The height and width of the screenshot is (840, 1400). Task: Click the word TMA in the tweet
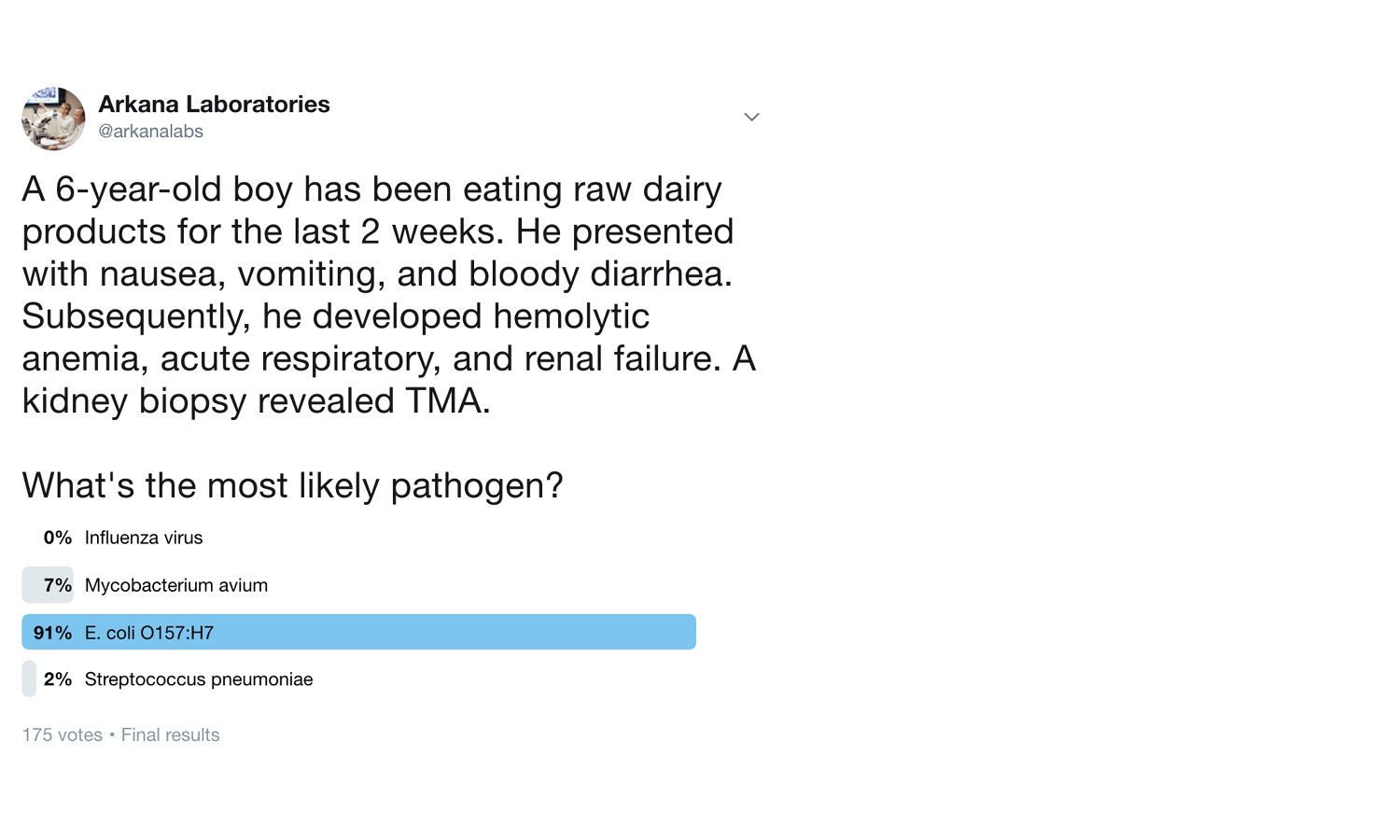click(x=447, y=401)
